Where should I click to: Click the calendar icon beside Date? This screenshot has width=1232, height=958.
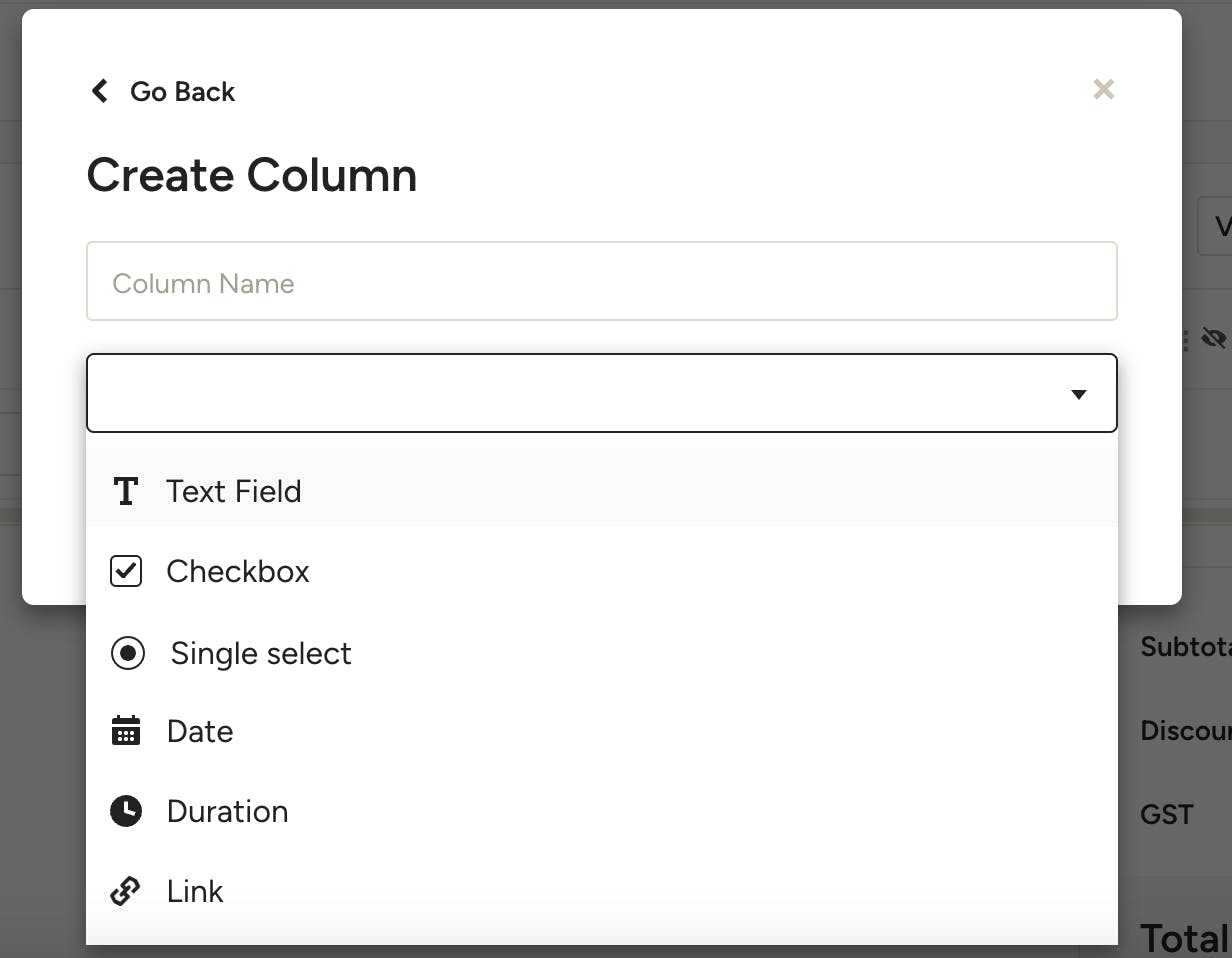(126, 731)
